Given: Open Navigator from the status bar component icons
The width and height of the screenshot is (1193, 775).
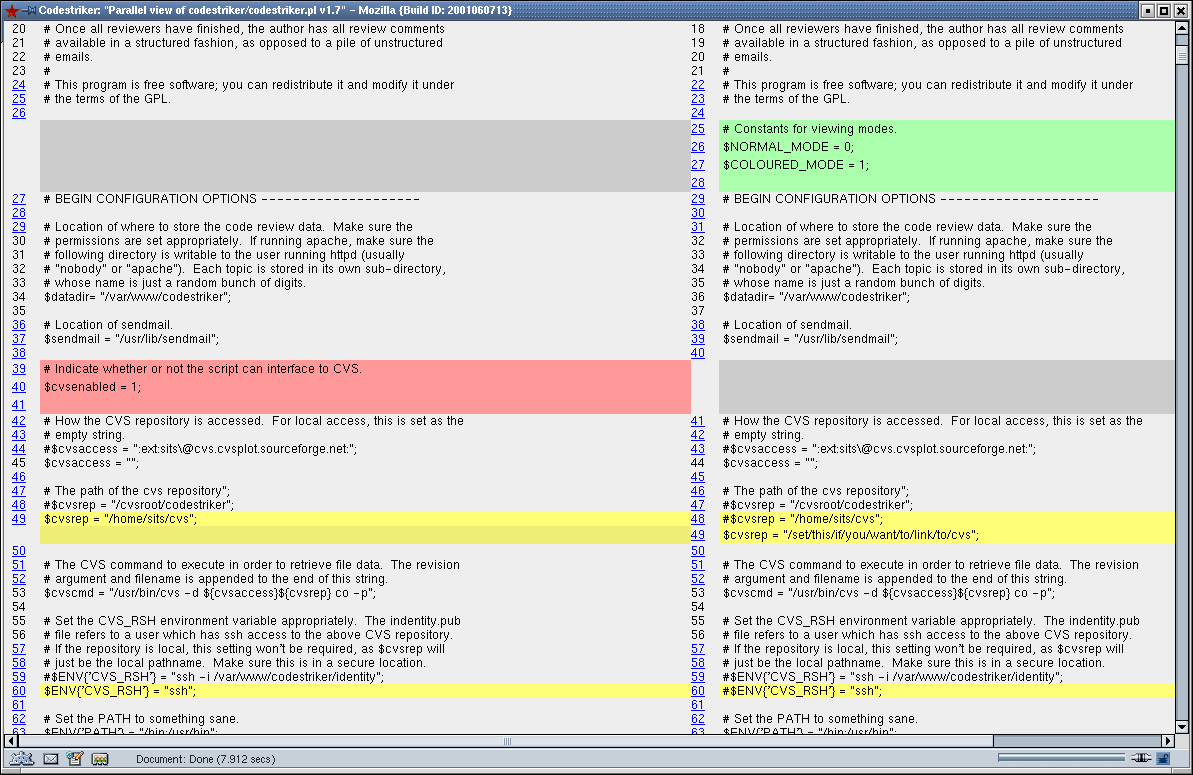Looking at the screenshot, I should (x=22, y=759).
